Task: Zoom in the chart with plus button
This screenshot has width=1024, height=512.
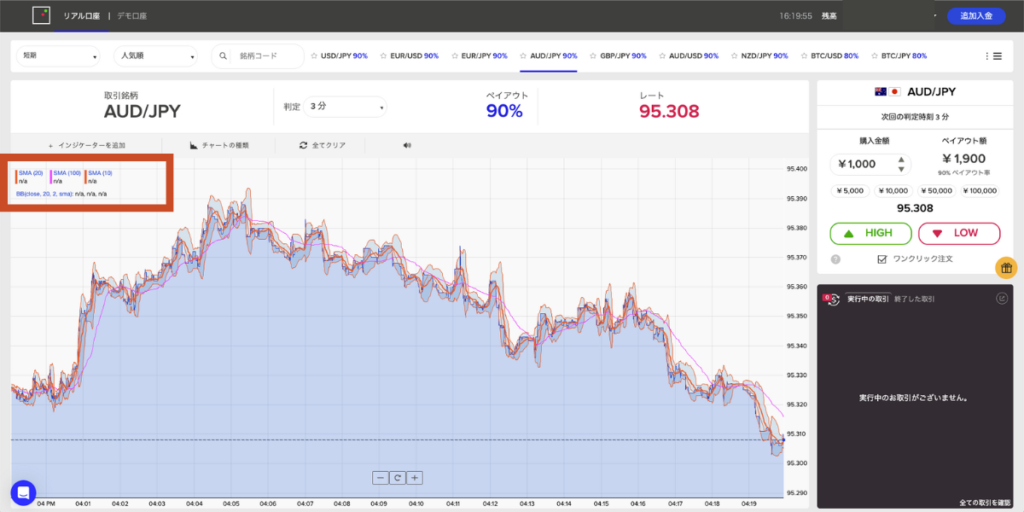Action: point(414,478)
